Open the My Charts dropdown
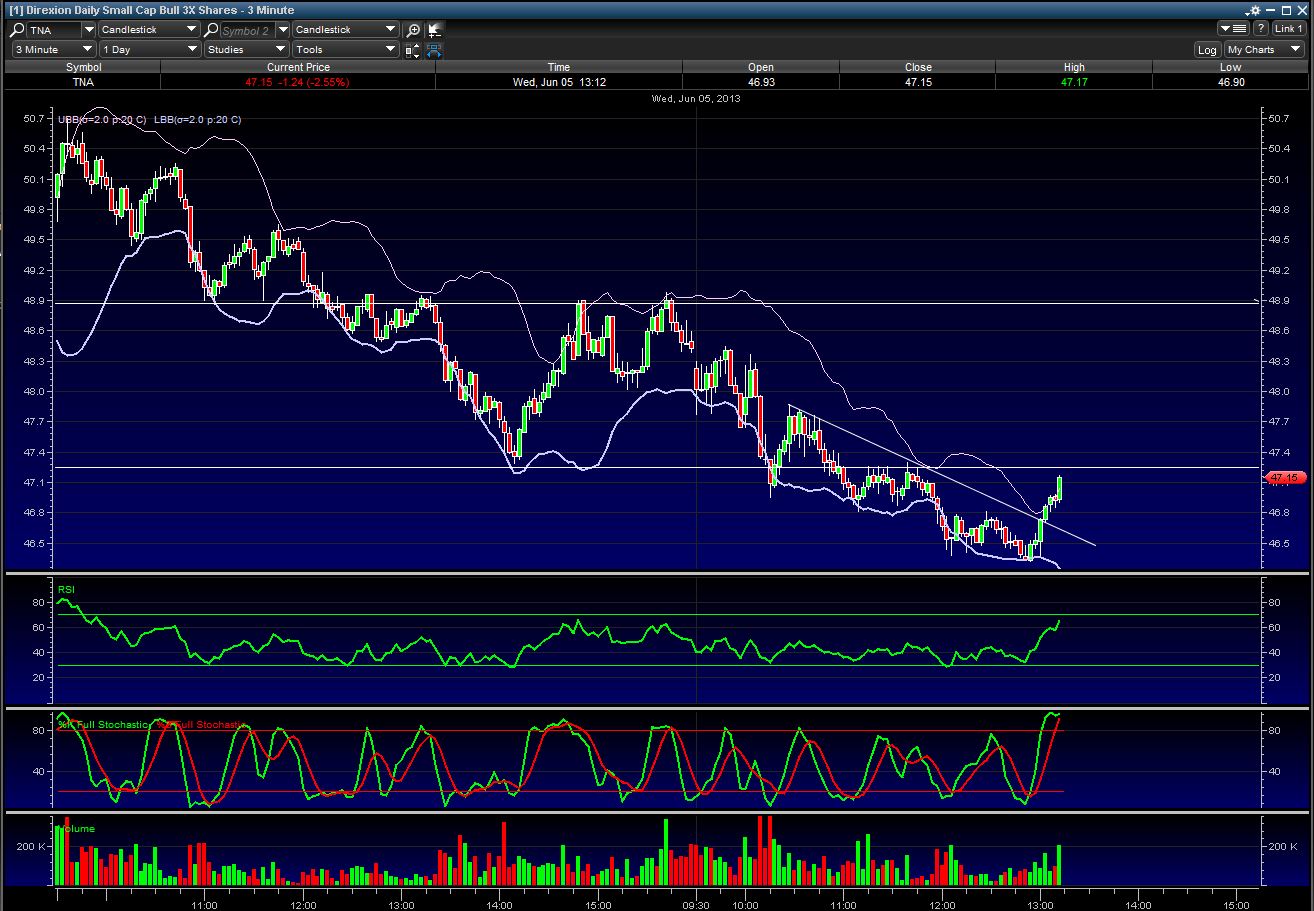 click(1264, 50)
